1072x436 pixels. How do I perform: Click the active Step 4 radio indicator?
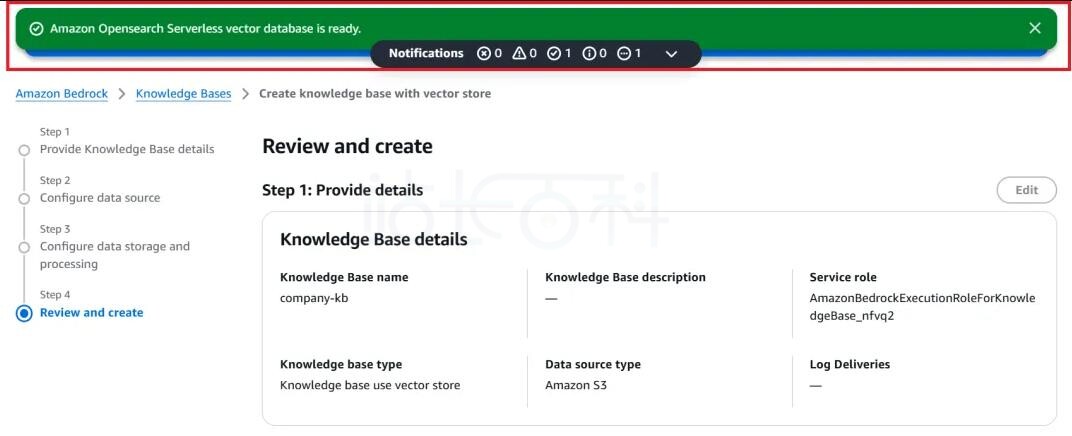[24, 313]
